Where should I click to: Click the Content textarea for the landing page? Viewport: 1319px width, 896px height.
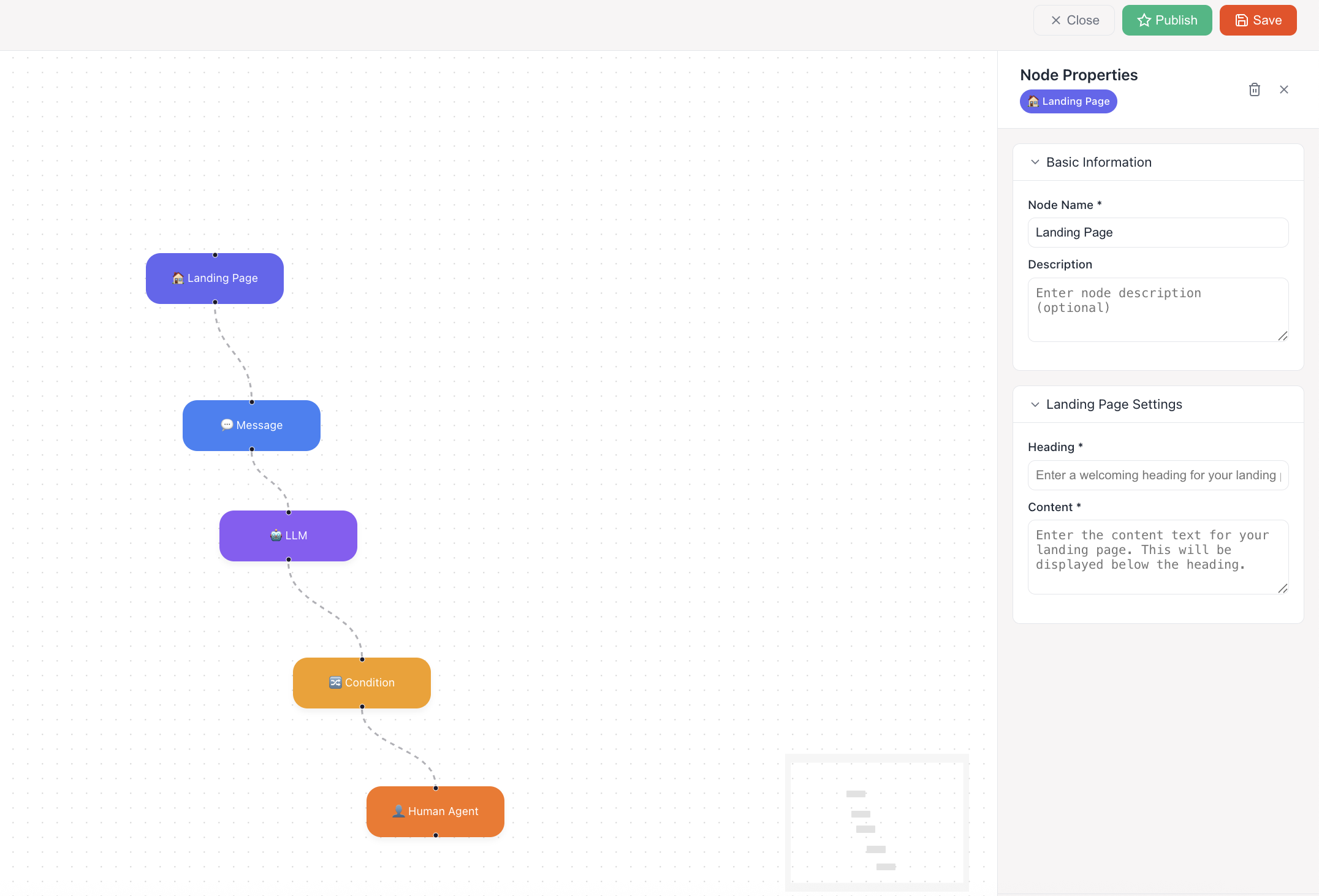coord(1157,556)
